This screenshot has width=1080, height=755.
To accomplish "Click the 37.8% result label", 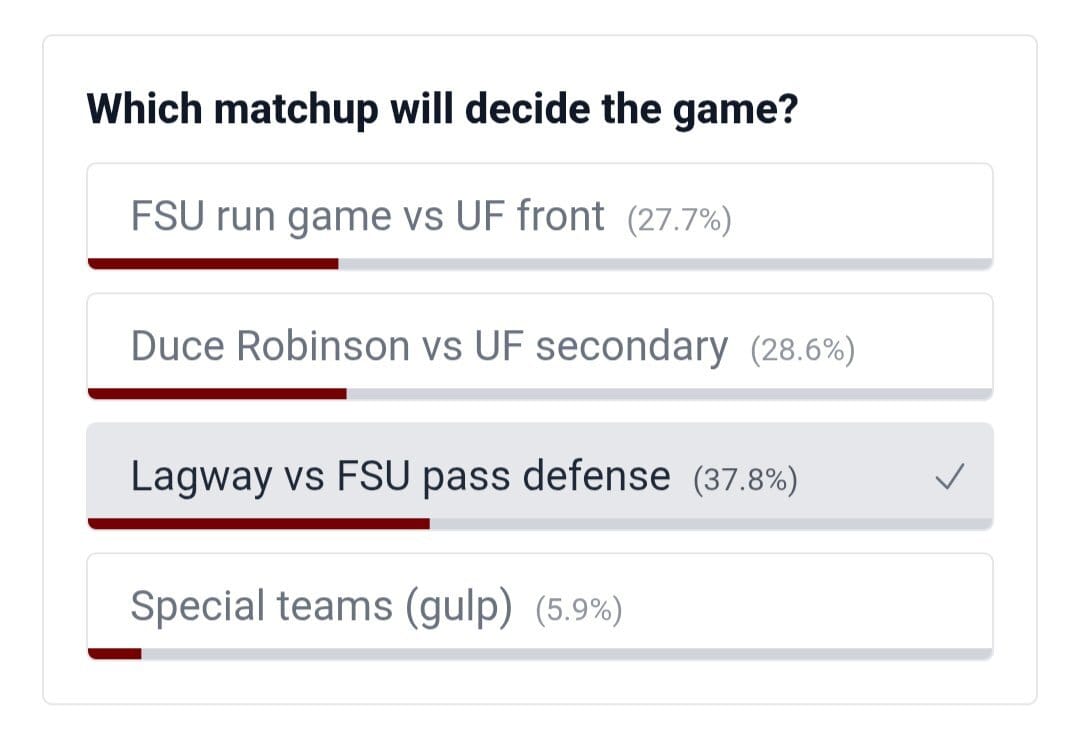I will click(745, 480).
